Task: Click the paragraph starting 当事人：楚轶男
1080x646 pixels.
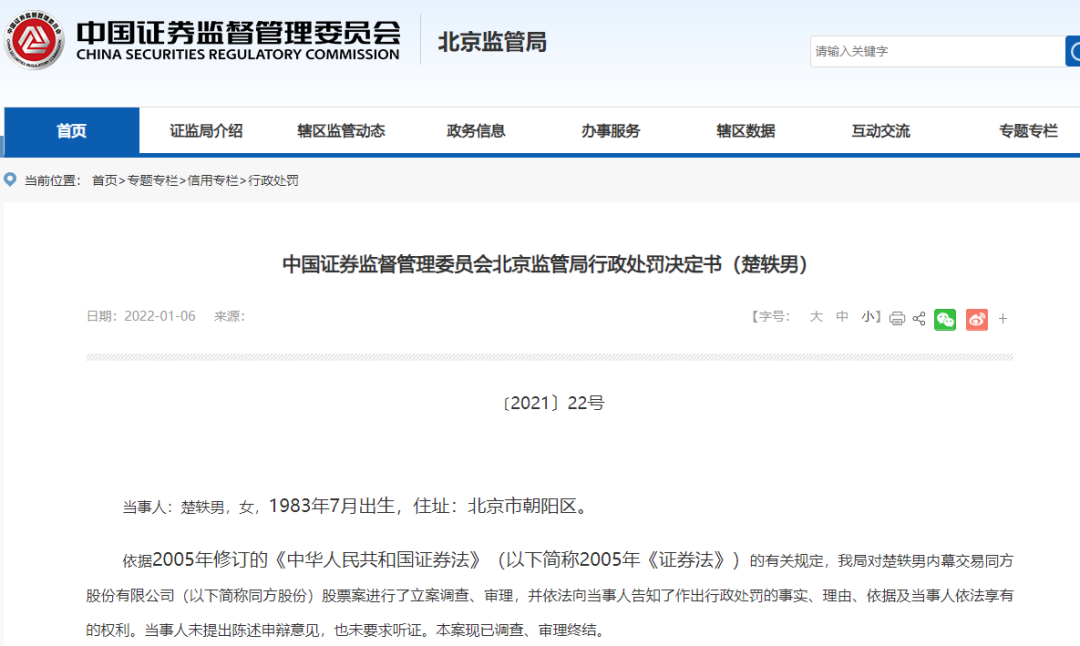Action: tap(356, 506)
